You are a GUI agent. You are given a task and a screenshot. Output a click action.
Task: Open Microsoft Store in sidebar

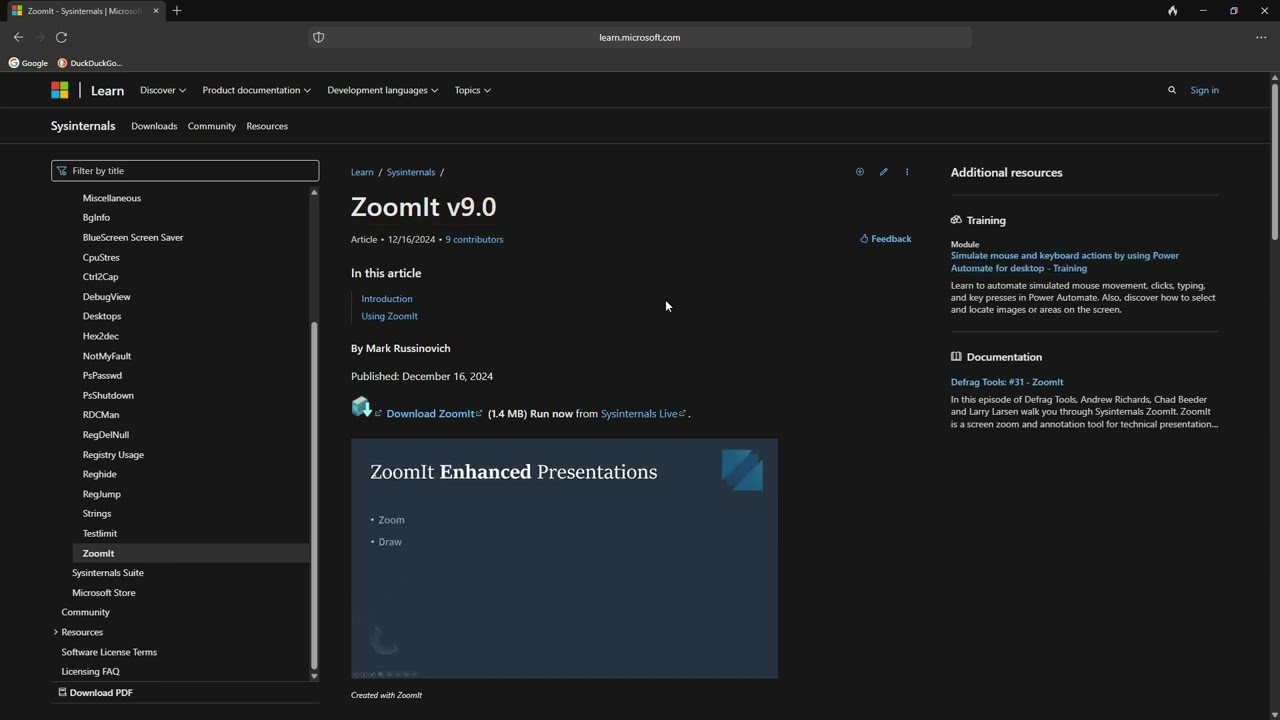[104, 593]
